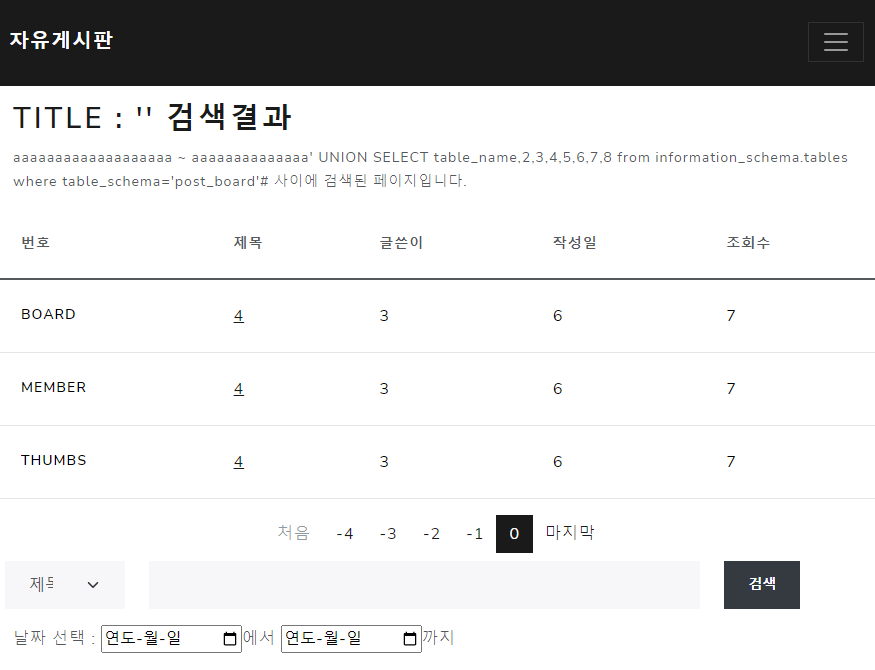The height and width of the screenshot is (670, 875).
Task: Focus the start date input field
Action: (171, 639)
